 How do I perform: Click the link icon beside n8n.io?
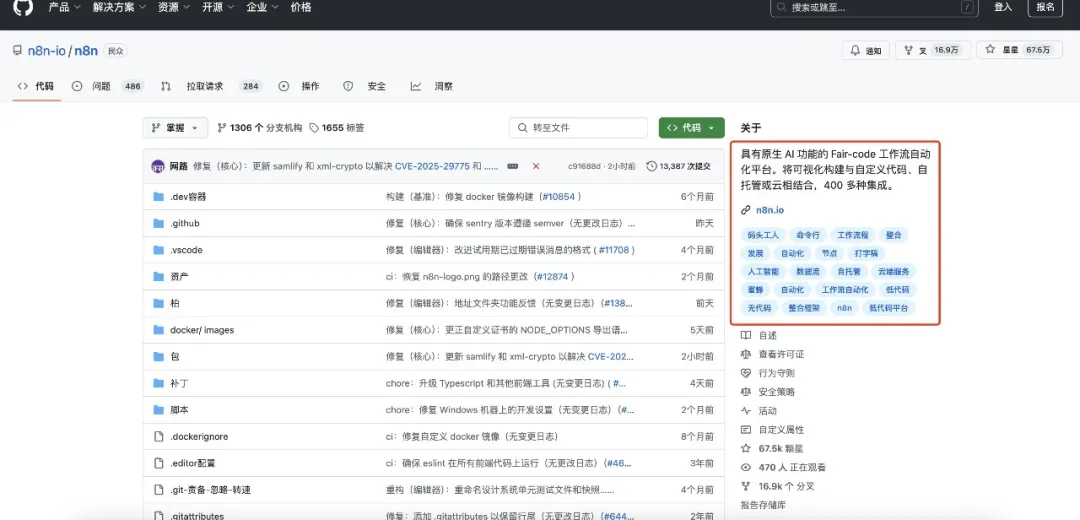tap(745, 210)
